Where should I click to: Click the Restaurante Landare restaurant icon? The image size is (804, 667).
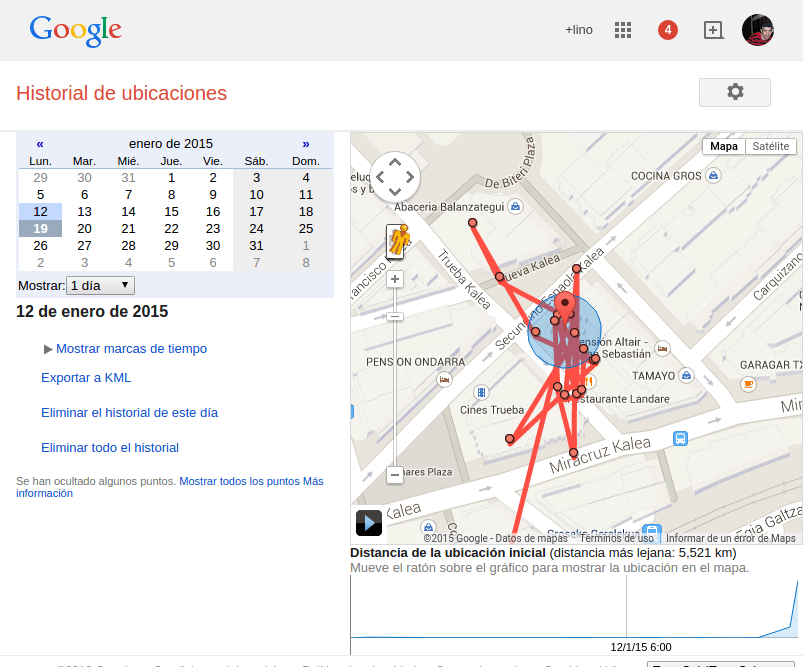589,381
